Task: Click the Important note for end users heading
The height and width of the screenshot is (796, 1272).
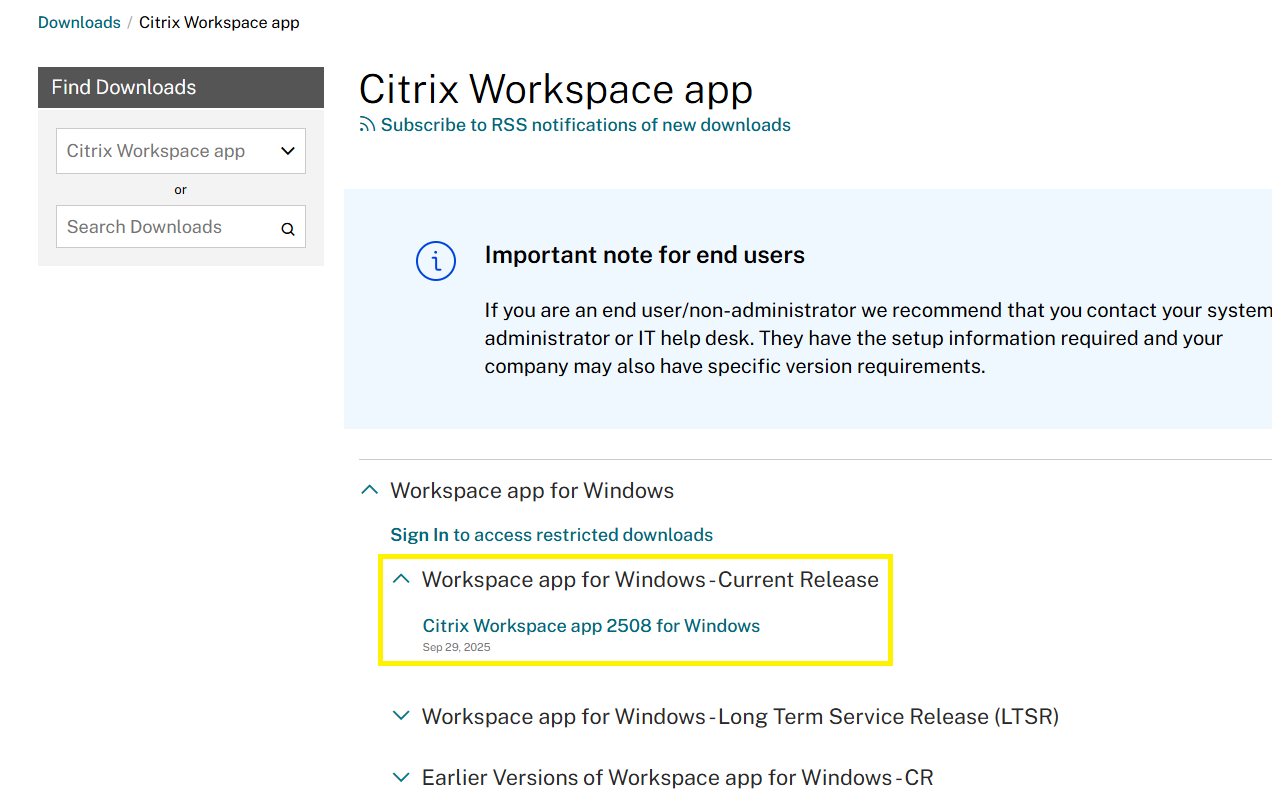Action: pos(645,255)
